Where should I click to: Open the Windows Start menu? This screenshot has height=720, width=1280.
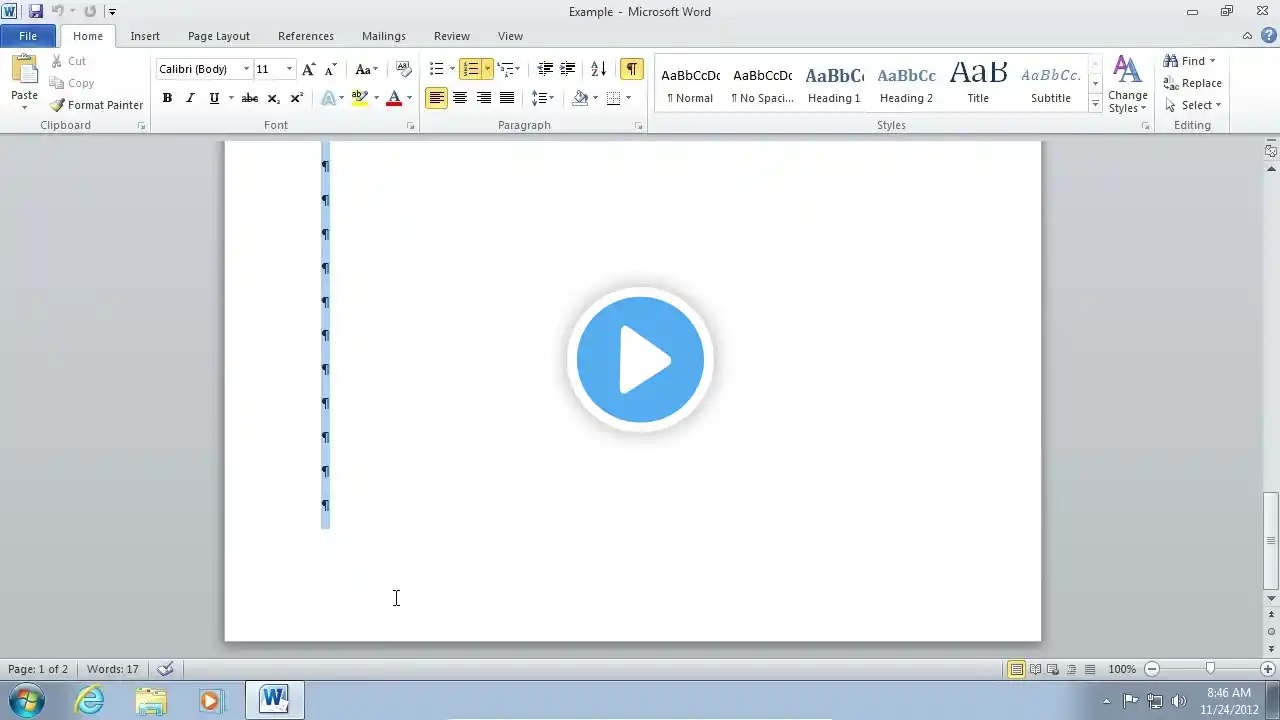(x=27, y=700)
